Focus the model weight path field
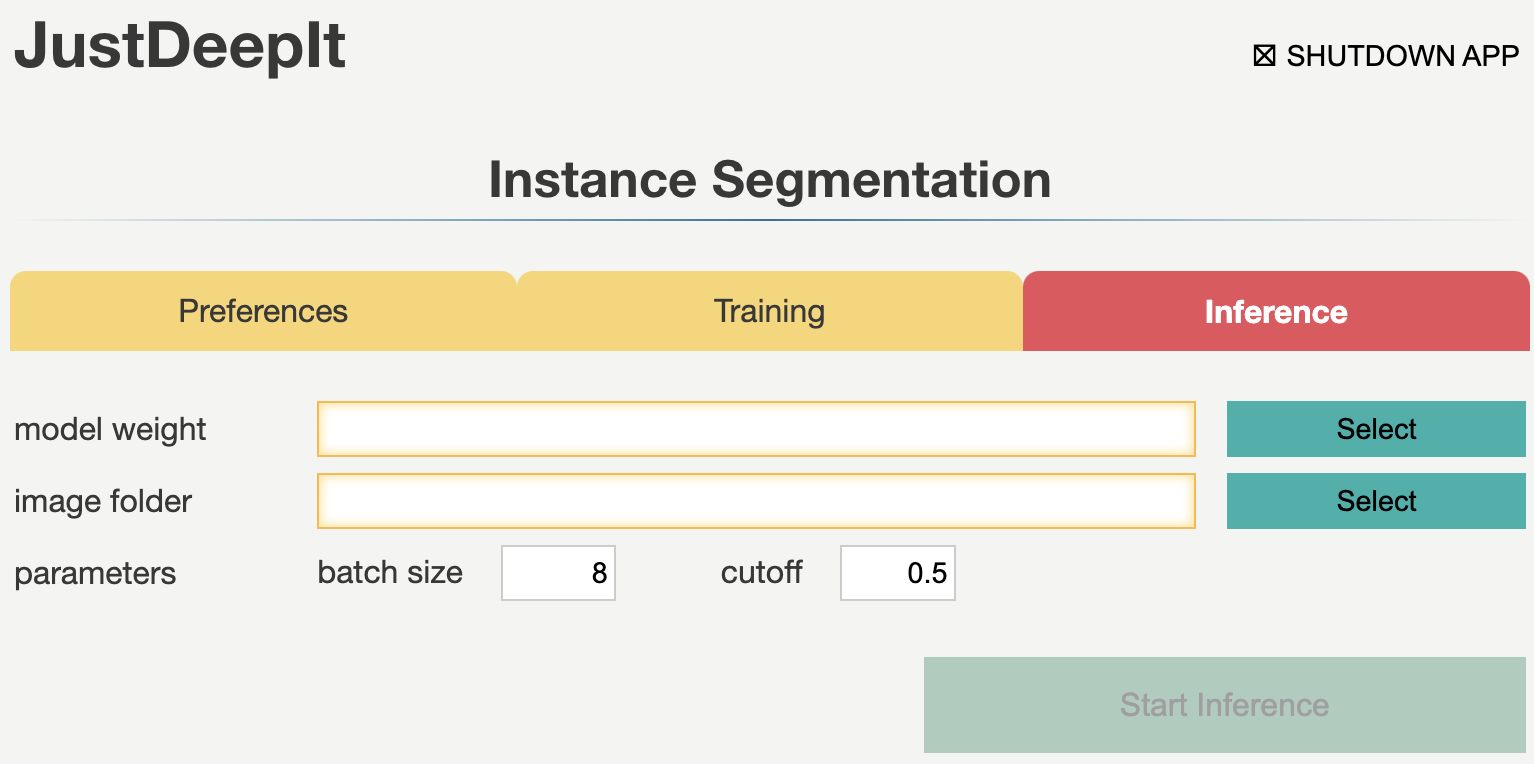The image size is (1534, 764). pos(756,429)
